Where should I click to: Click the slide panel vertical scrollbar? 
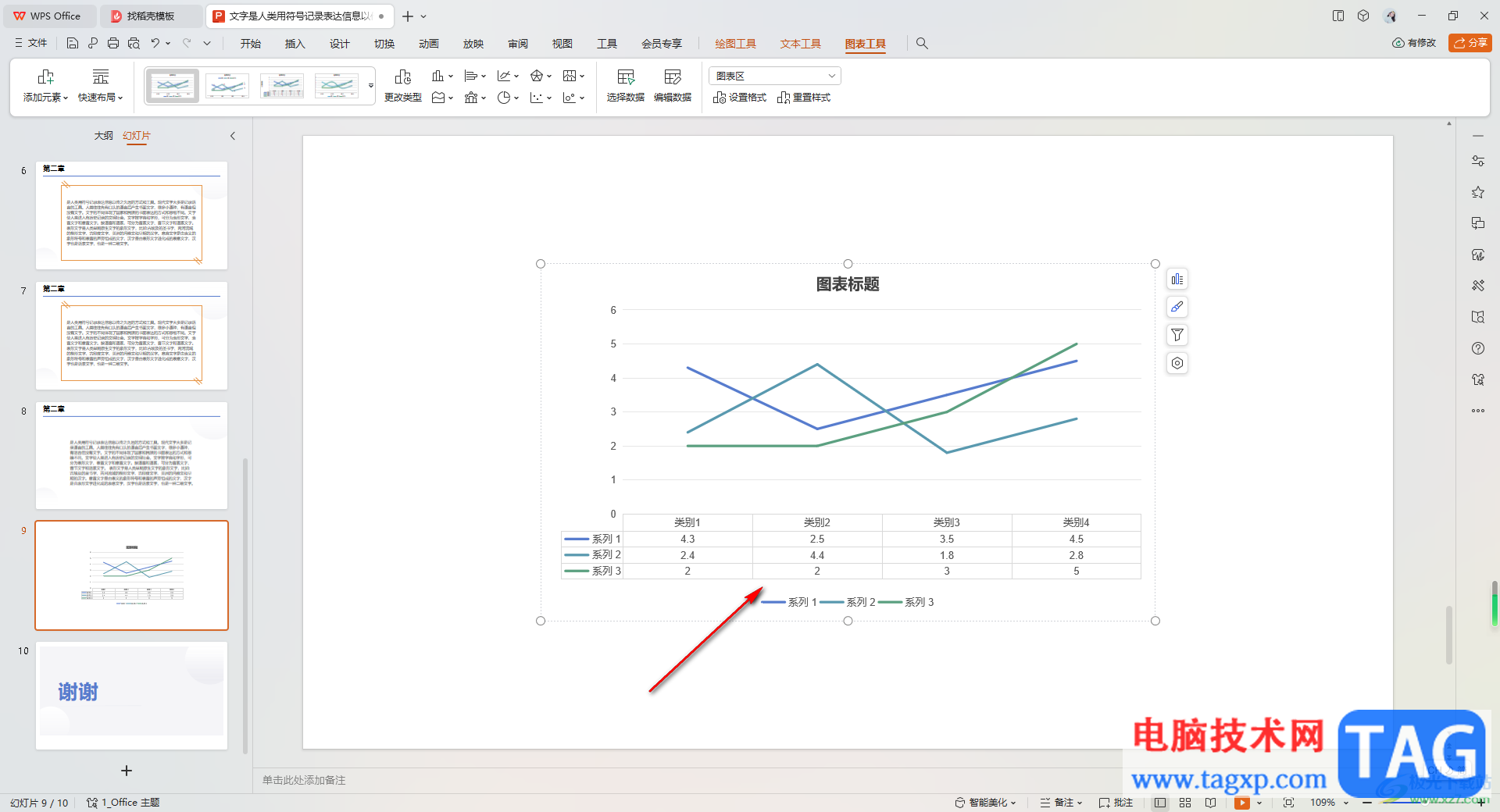pyautogui.click(x=245, y=605)
